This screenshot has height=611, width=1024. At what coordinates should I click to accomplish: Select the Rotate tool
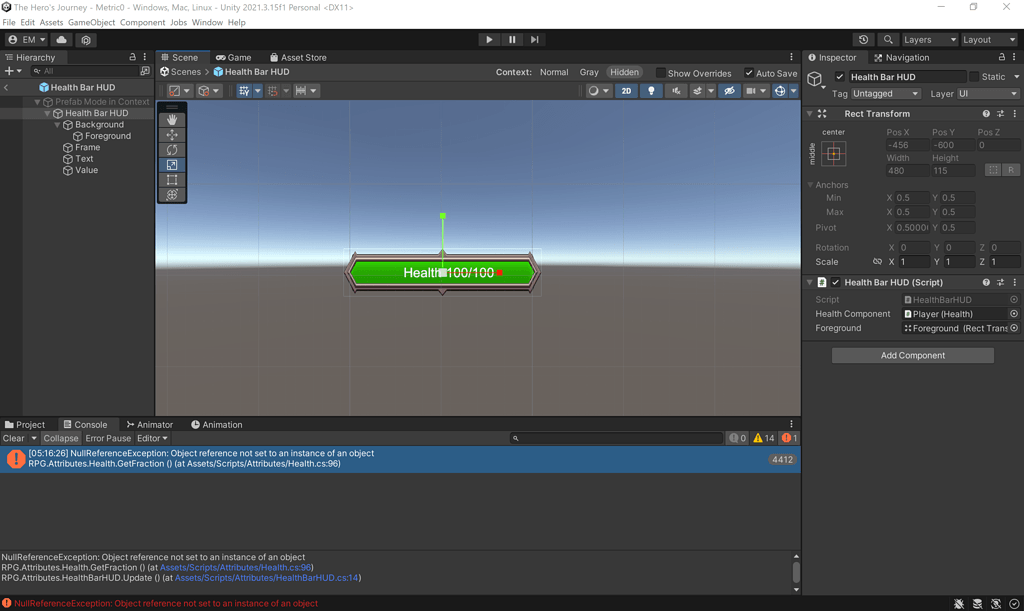pos(170,150)
